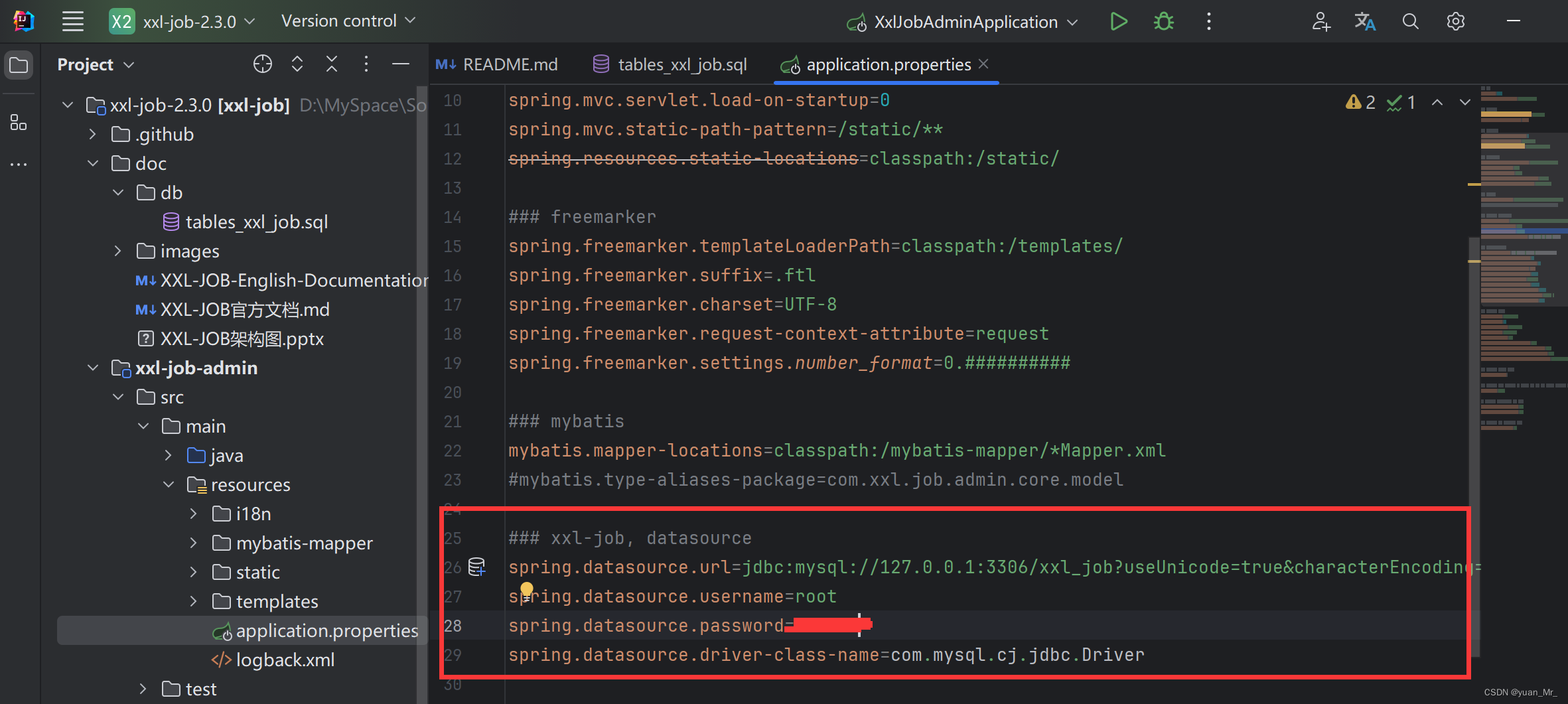
Task: Click the ### freemarker comment line
Action: [x=582, y=217]
